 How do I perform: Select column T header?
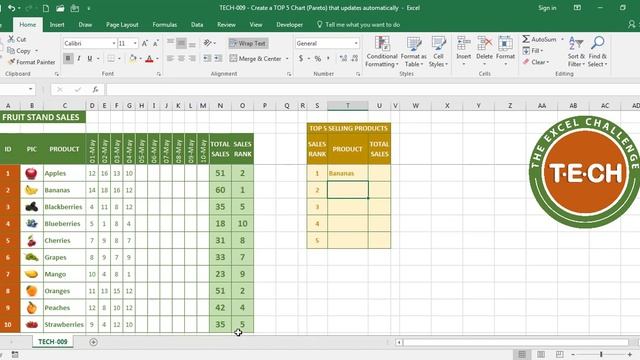coord(348,106)
